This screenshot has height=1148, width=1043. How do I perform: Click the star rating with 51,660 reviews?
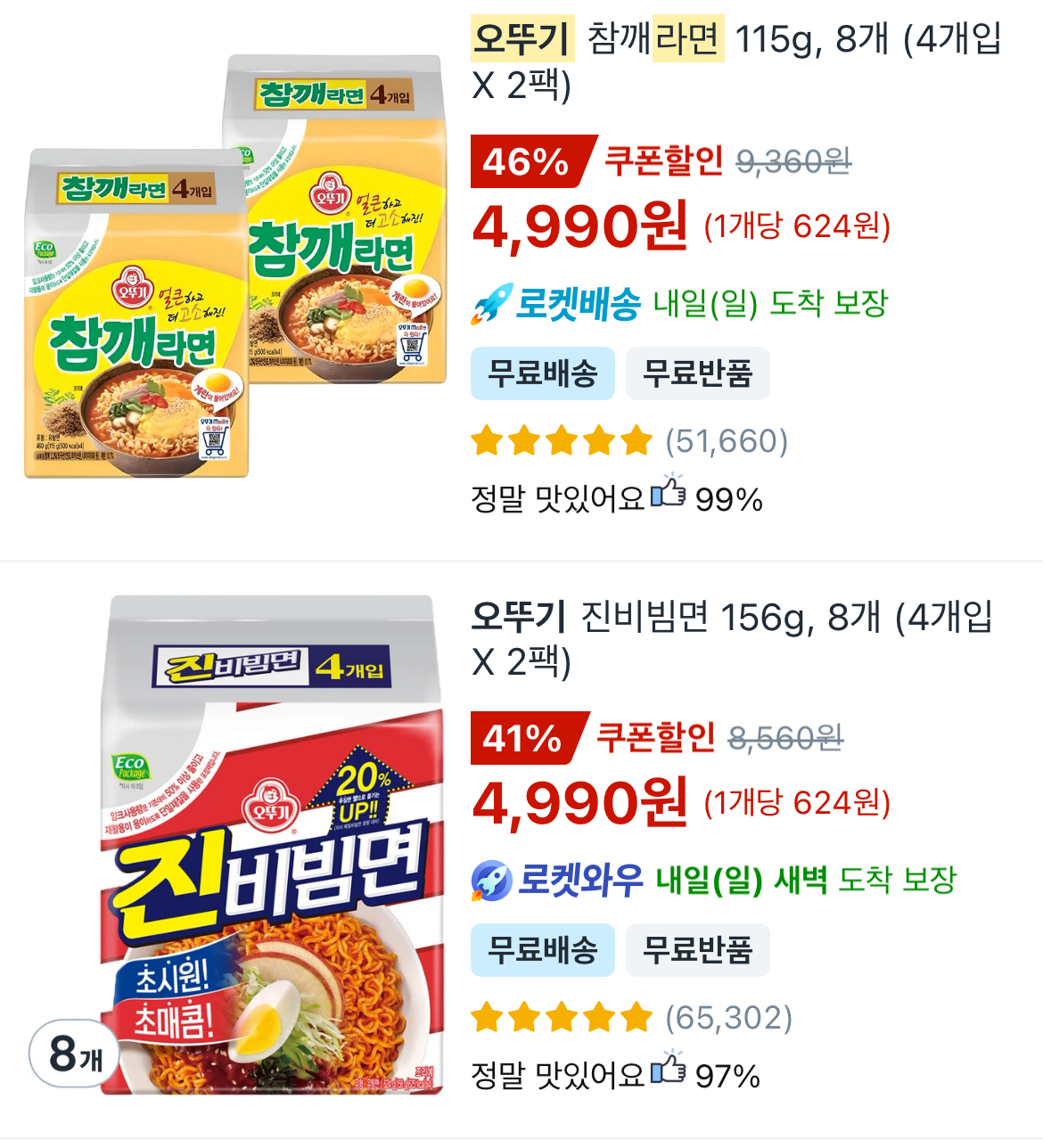(x=562, y=441)
